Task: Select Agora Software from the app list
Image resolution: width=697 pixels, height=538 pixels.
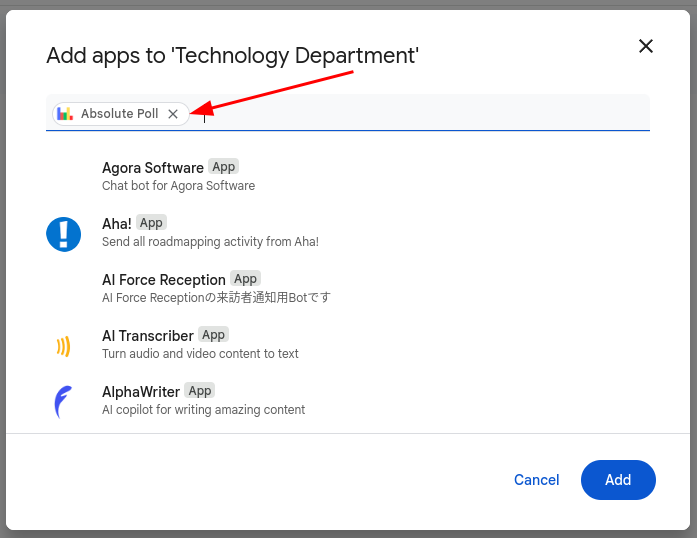Action: [x=152, y=168]
